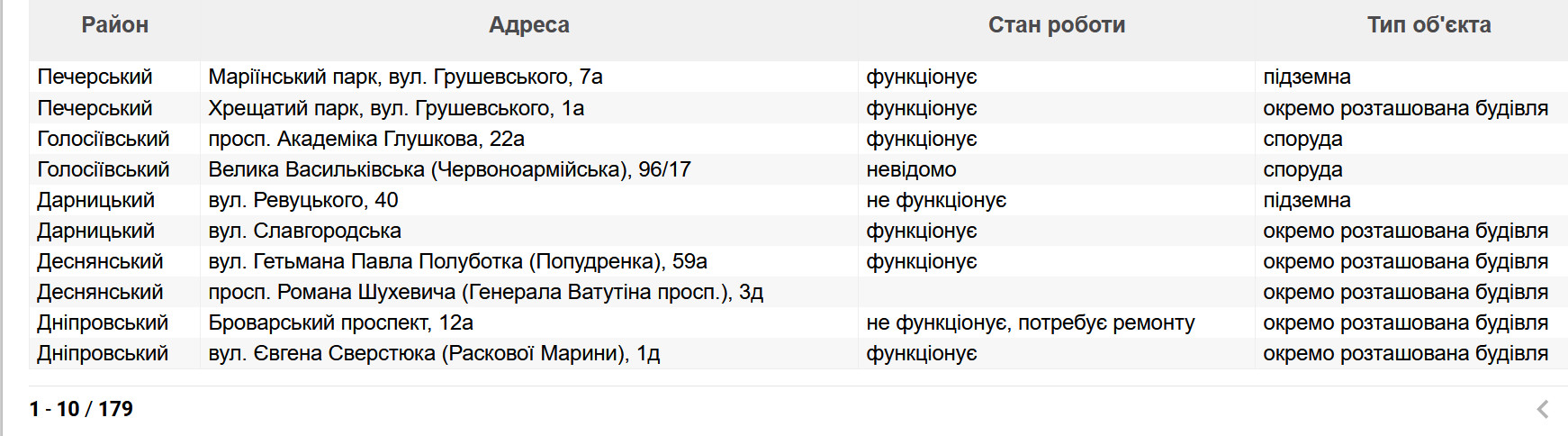Screen dimensions: 1568x436
Task: Select the Маріїнський парк address cell
Action: 405,77
